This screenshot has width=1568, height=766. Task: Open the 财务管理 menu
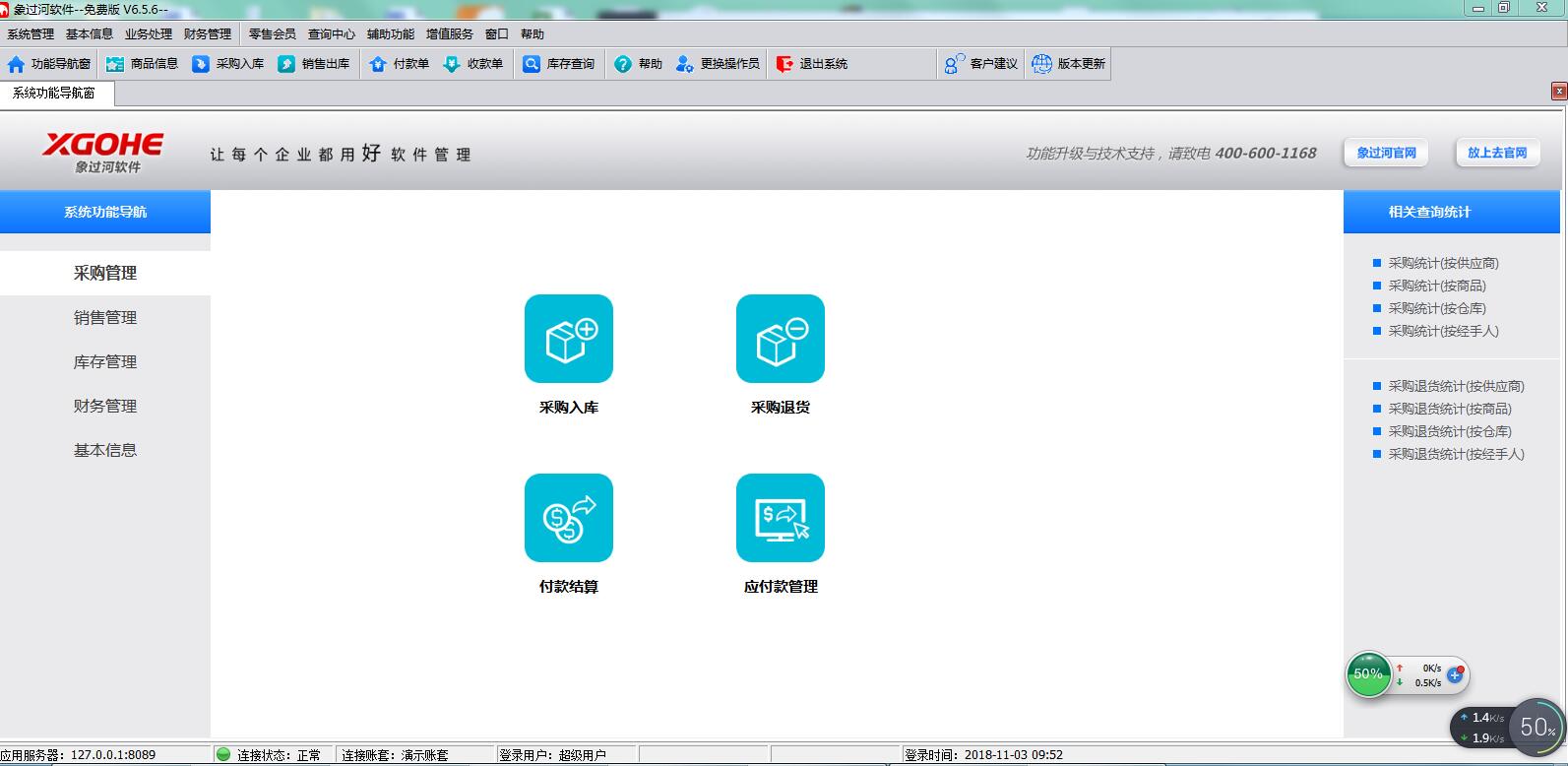tap(208, 33)
